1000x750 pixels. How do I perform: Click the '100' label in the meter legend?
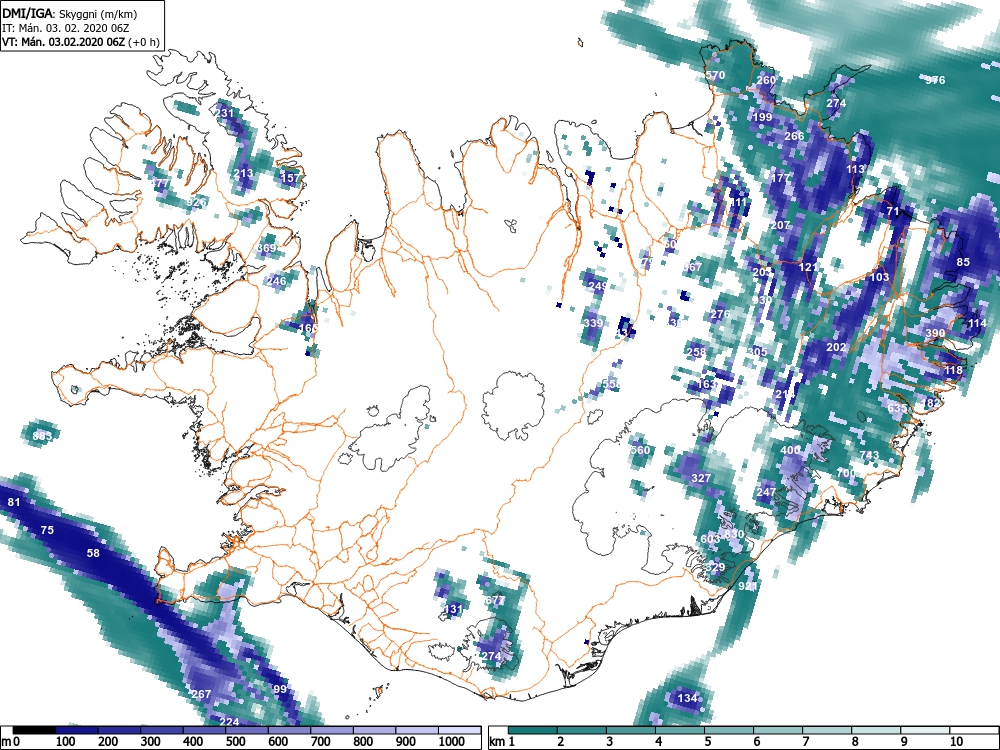(x=65, y=741)
